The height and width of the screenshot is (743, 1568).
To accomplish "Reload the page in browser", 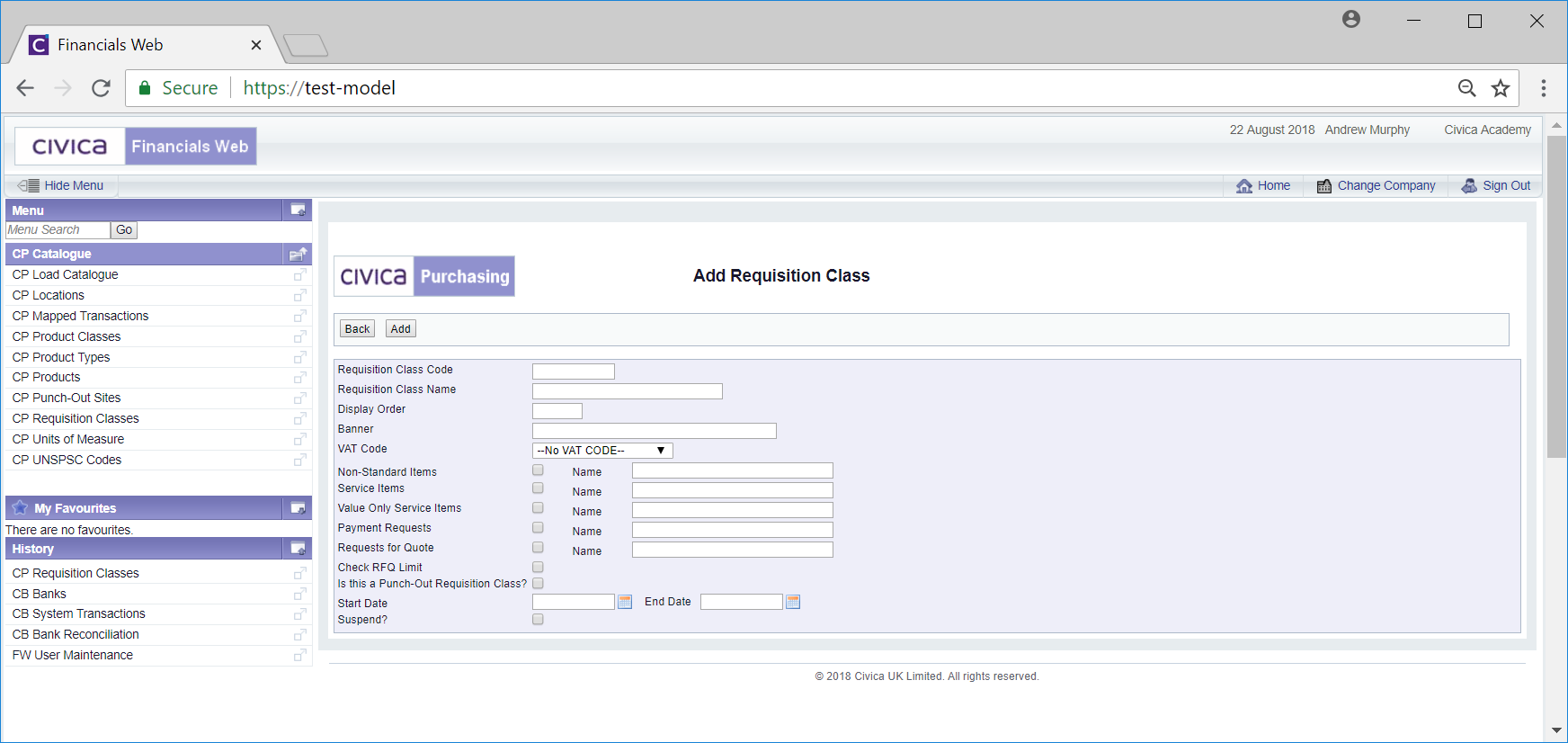I will click(101, 88).
